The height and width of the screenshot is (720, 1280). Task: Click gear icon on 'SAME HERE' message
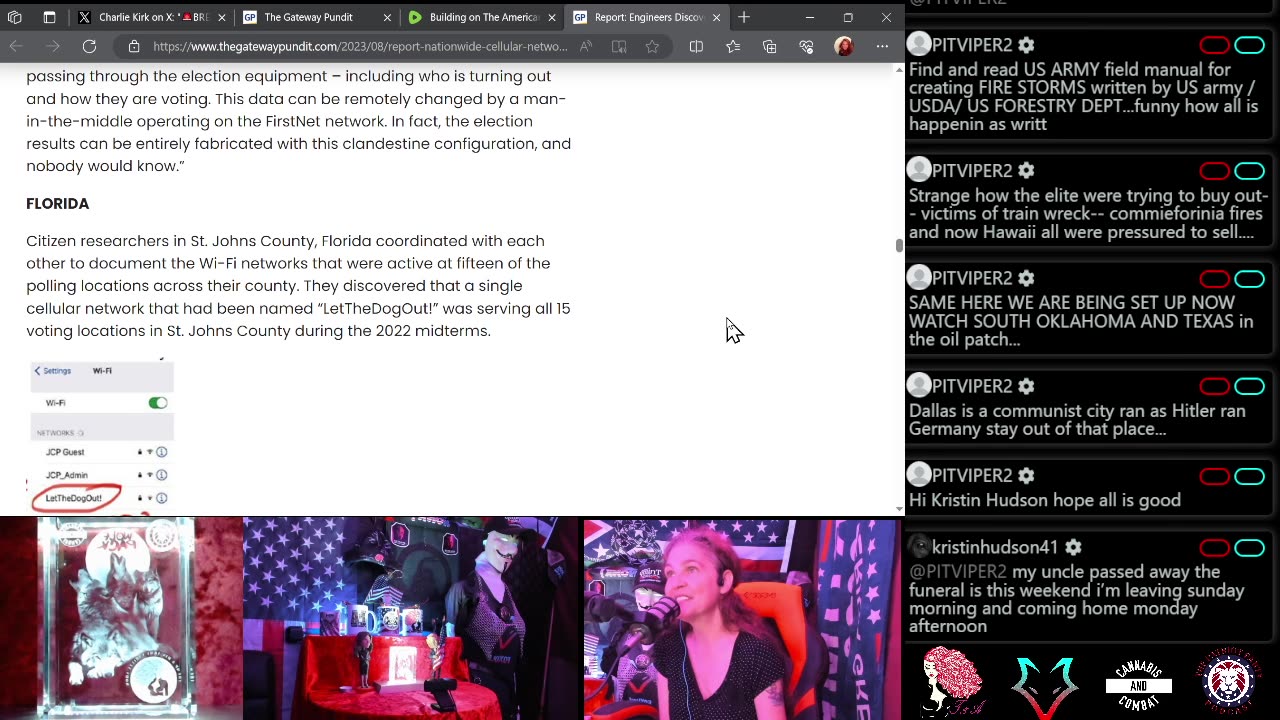[x=1025, y=278]
